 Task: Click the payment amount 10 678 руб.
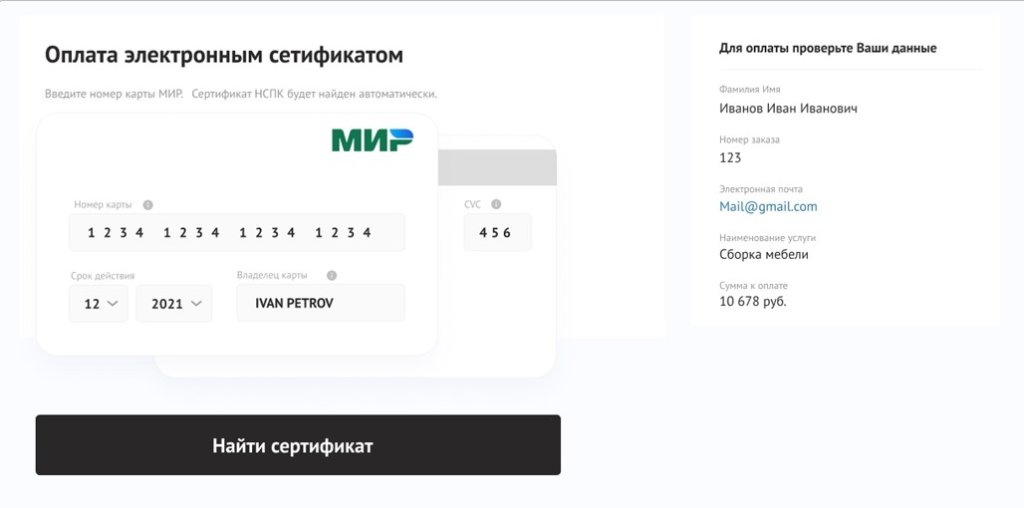(753, 302)
